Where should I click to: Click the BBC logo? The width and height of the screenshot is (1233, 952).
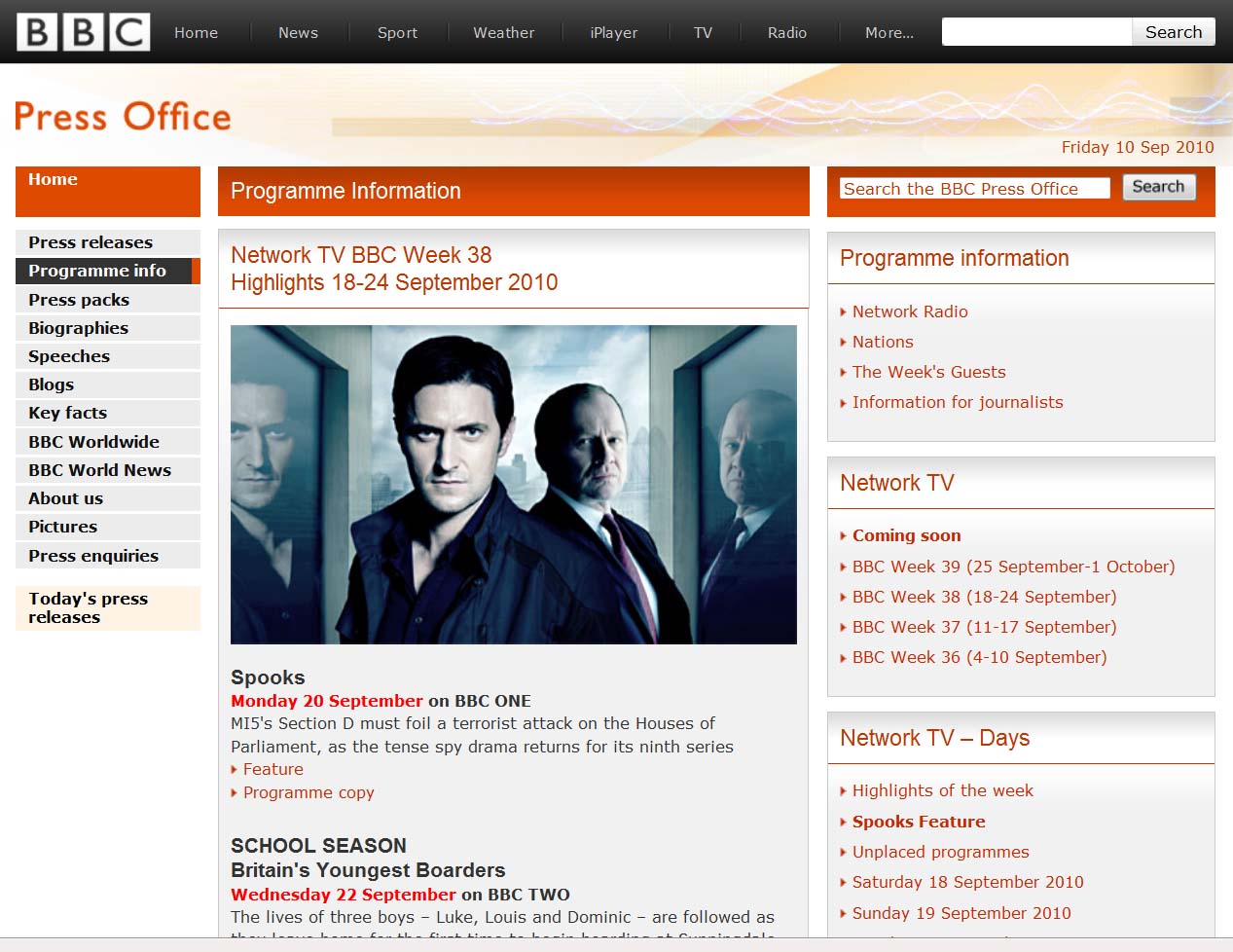point(84,32)
